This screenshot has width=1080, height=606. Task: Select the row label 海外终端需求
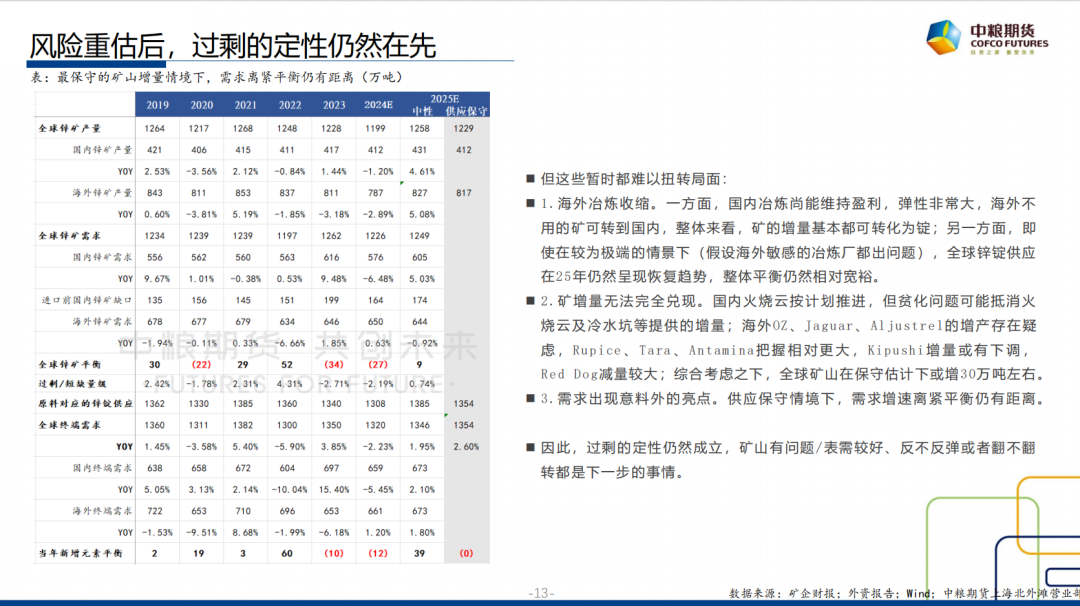(x=102, y=511)
